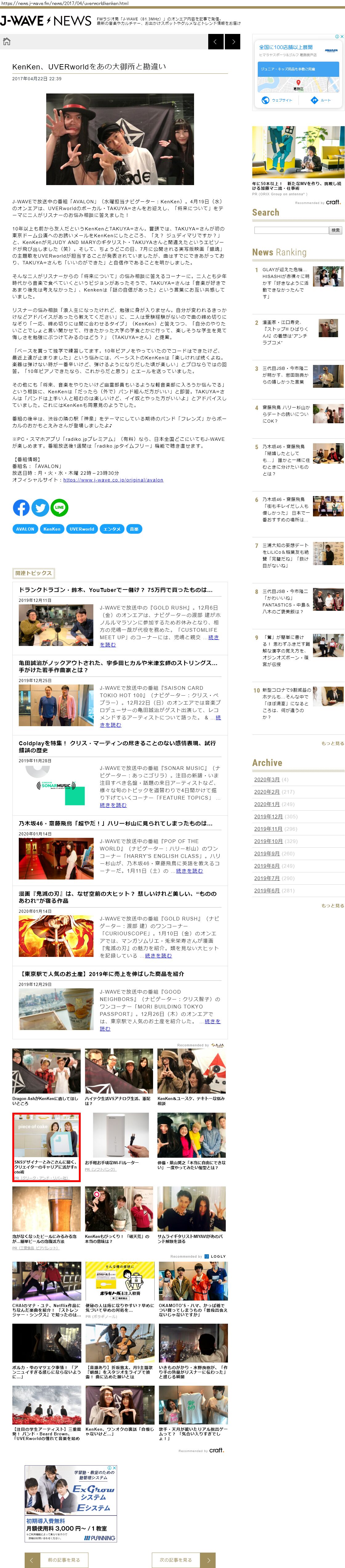Select the AVALON tag
The height and width of the screenshot is (1568, 345).
pos(25,529)
